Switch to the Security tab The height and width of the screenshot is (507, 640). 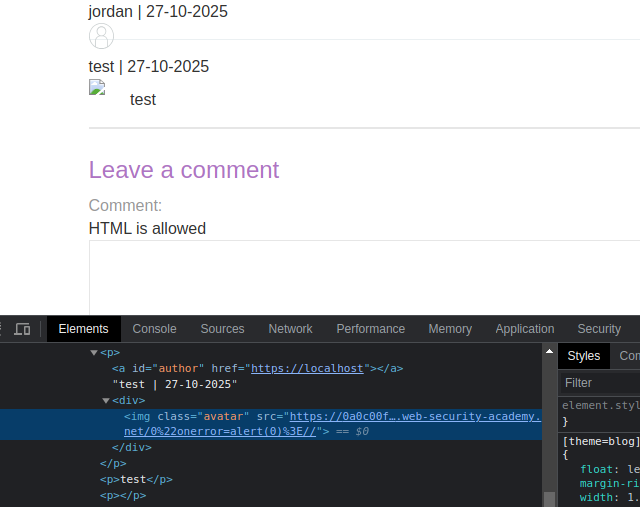coord(599,329)
